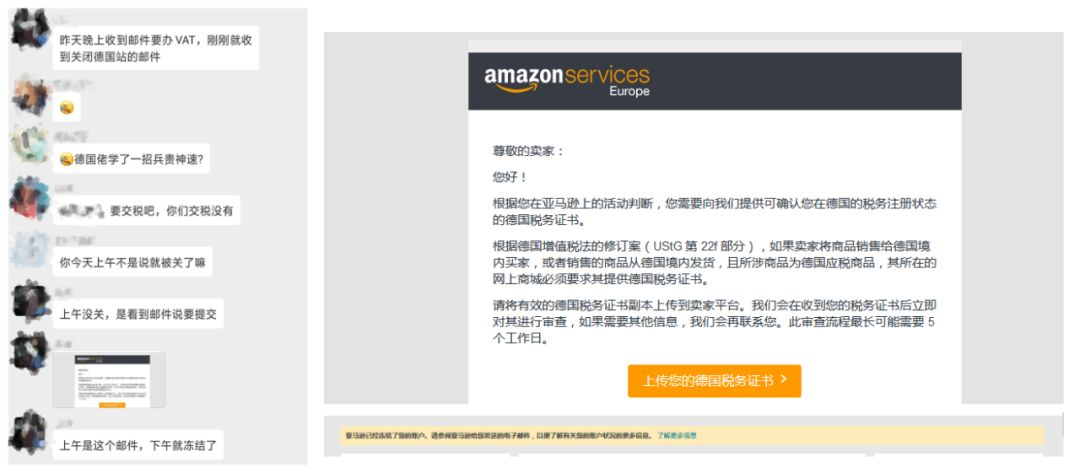
Task: Click the amazon services Europe logo
Action: click(567, 81)
